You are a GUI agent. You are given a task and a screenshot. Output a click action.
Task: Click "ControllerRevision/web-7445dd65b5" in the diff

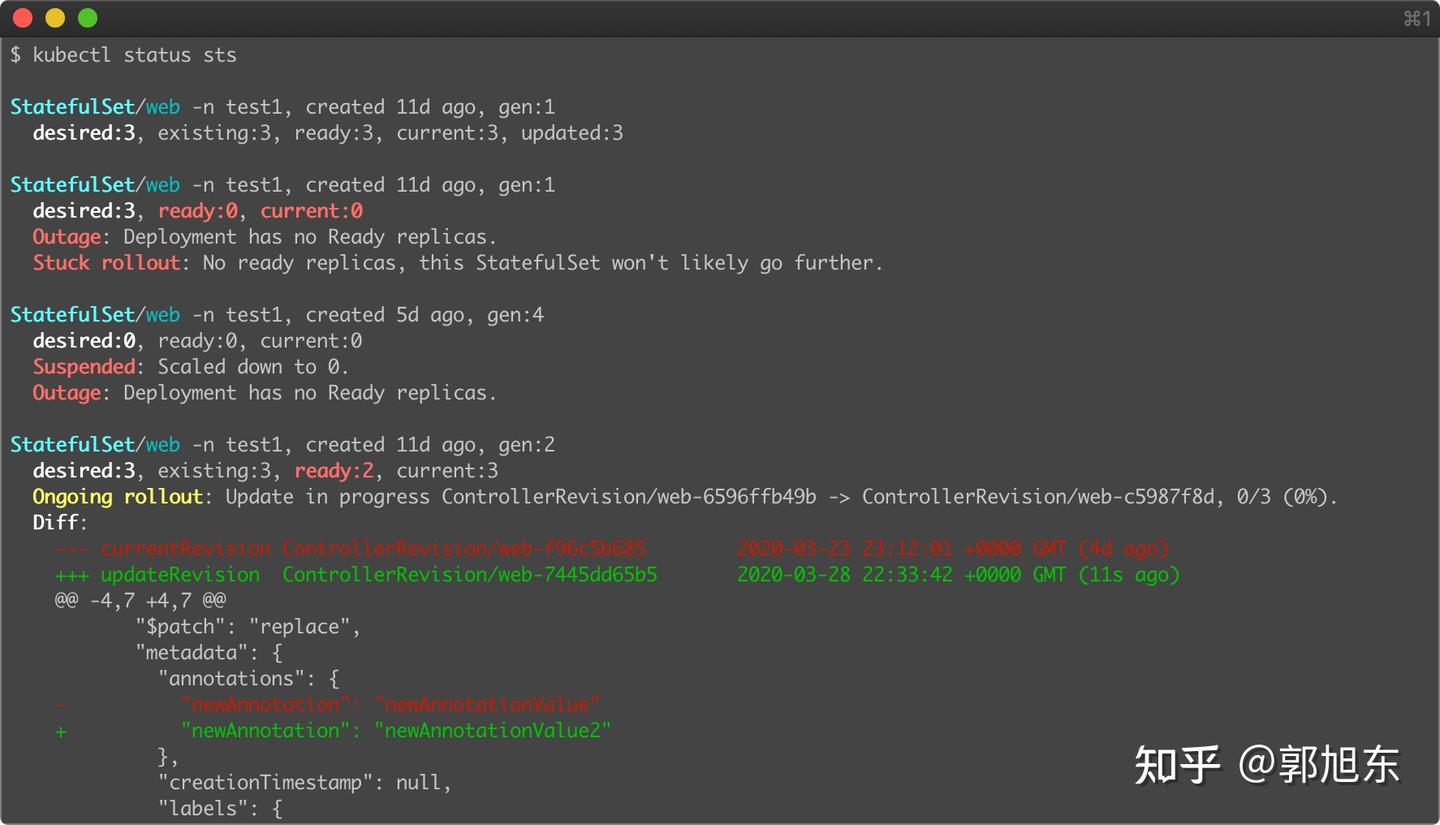pos(470,575)
